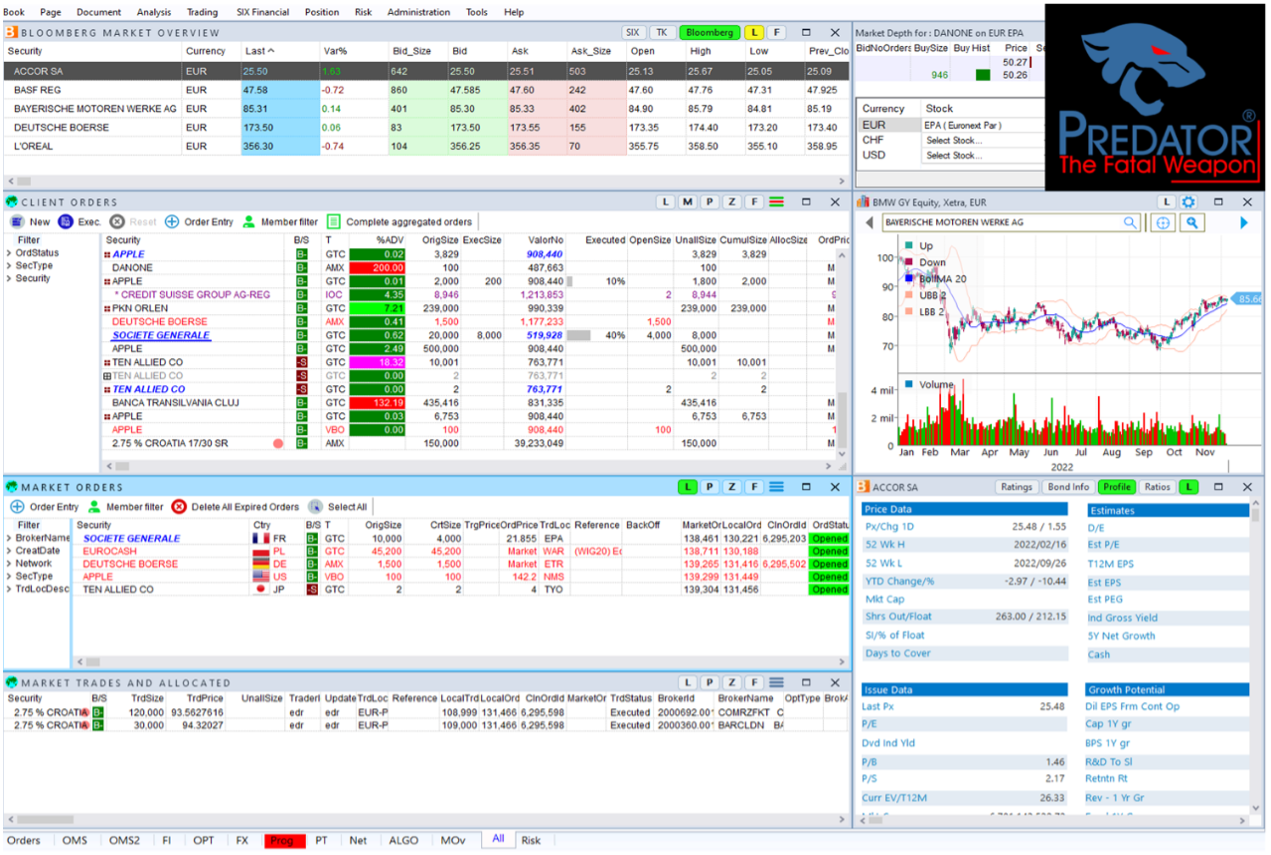Toggle the L button in Bloomberg Market Overview header
Viewport: 1271px width, 855px height.
coord(755,32)
